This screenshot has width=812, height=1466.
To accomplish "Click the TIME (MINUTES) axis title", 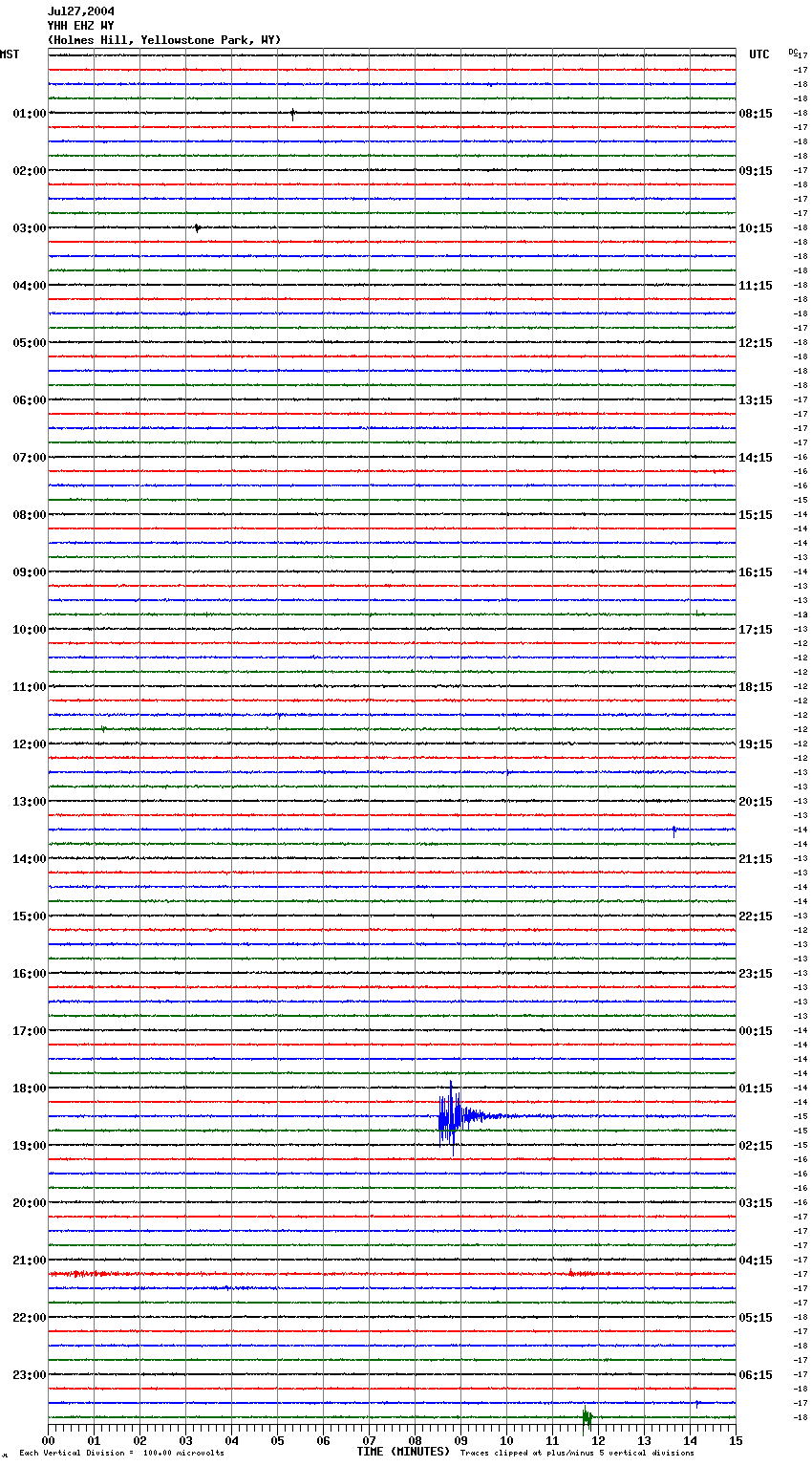I will [403, 1452].
